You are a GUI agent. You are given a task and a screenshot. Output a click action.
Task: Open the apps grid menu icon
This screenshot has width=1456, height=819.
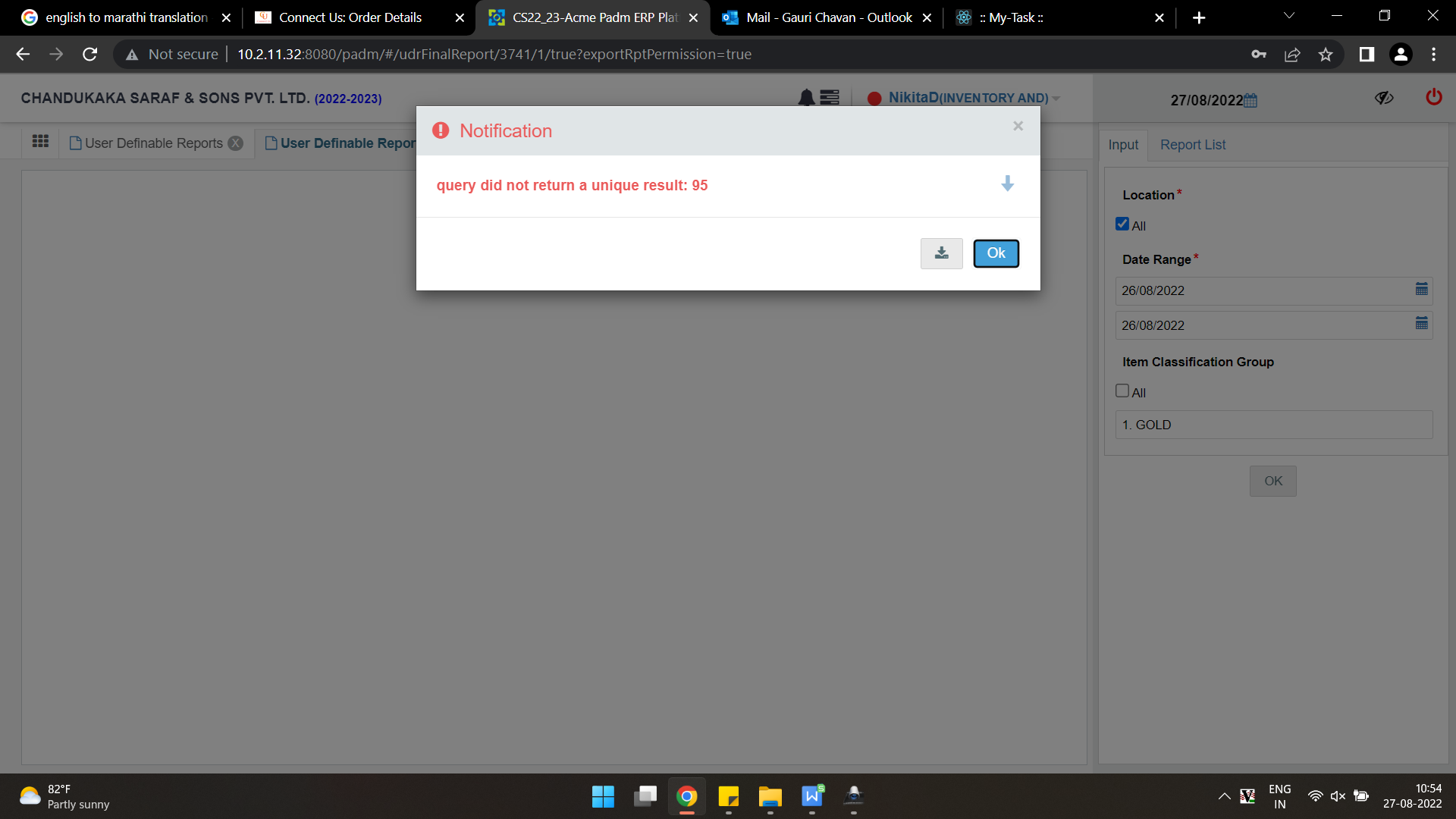click(x=40, y=142)
